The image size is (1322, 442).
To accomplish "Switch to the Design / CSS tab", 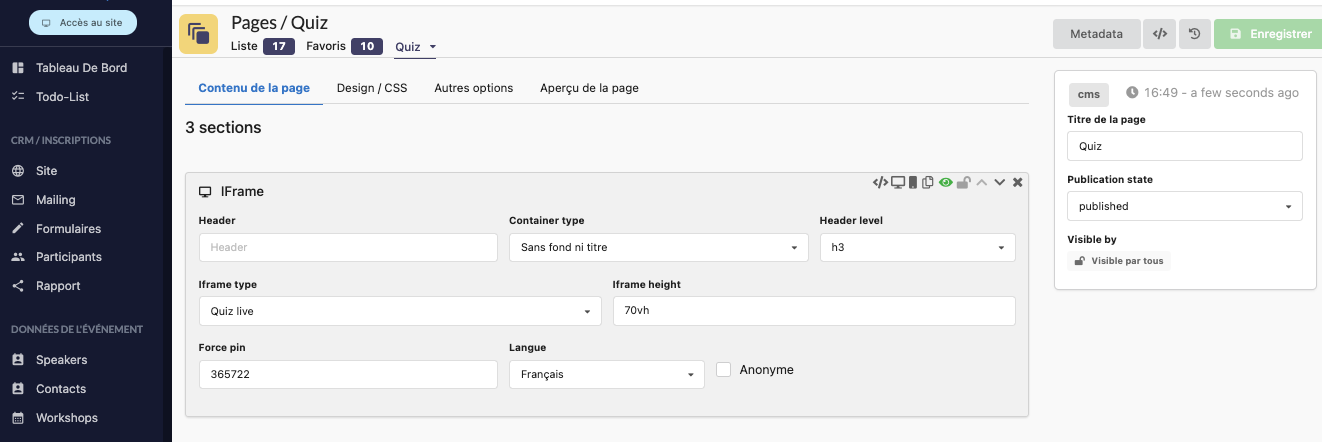I will (372, 88).
